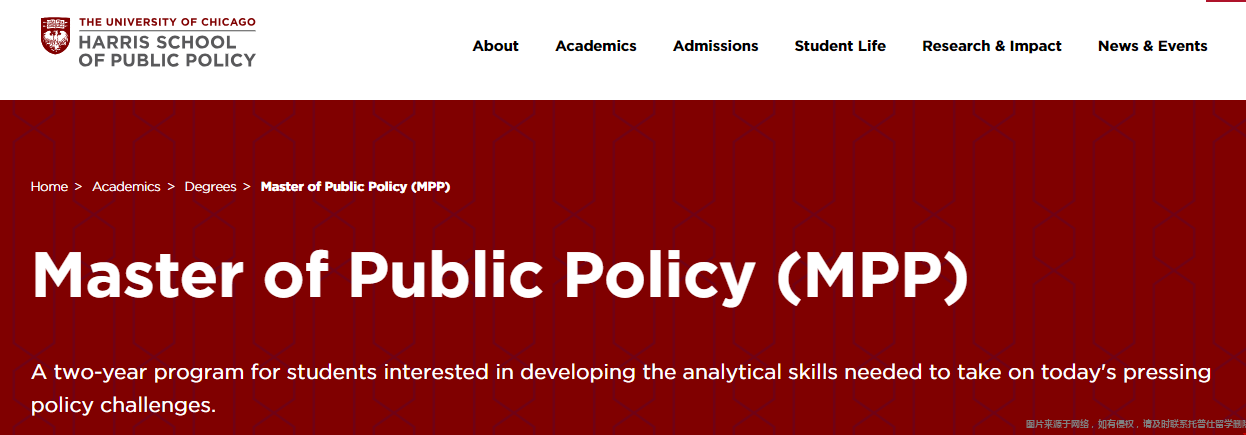
Task: Click the breadcrumb arrow after Degrees
Action: (246, 187)
